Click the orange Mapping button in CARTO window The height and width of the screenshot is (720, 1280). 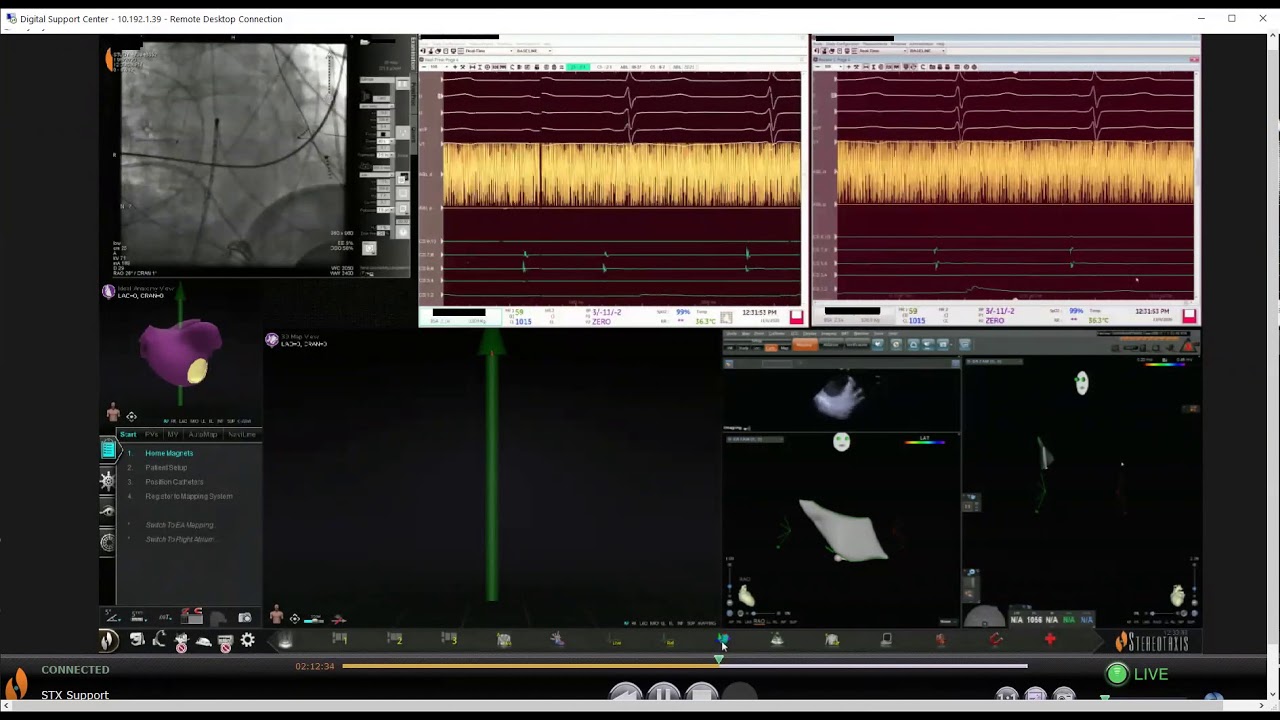point(804,345)
